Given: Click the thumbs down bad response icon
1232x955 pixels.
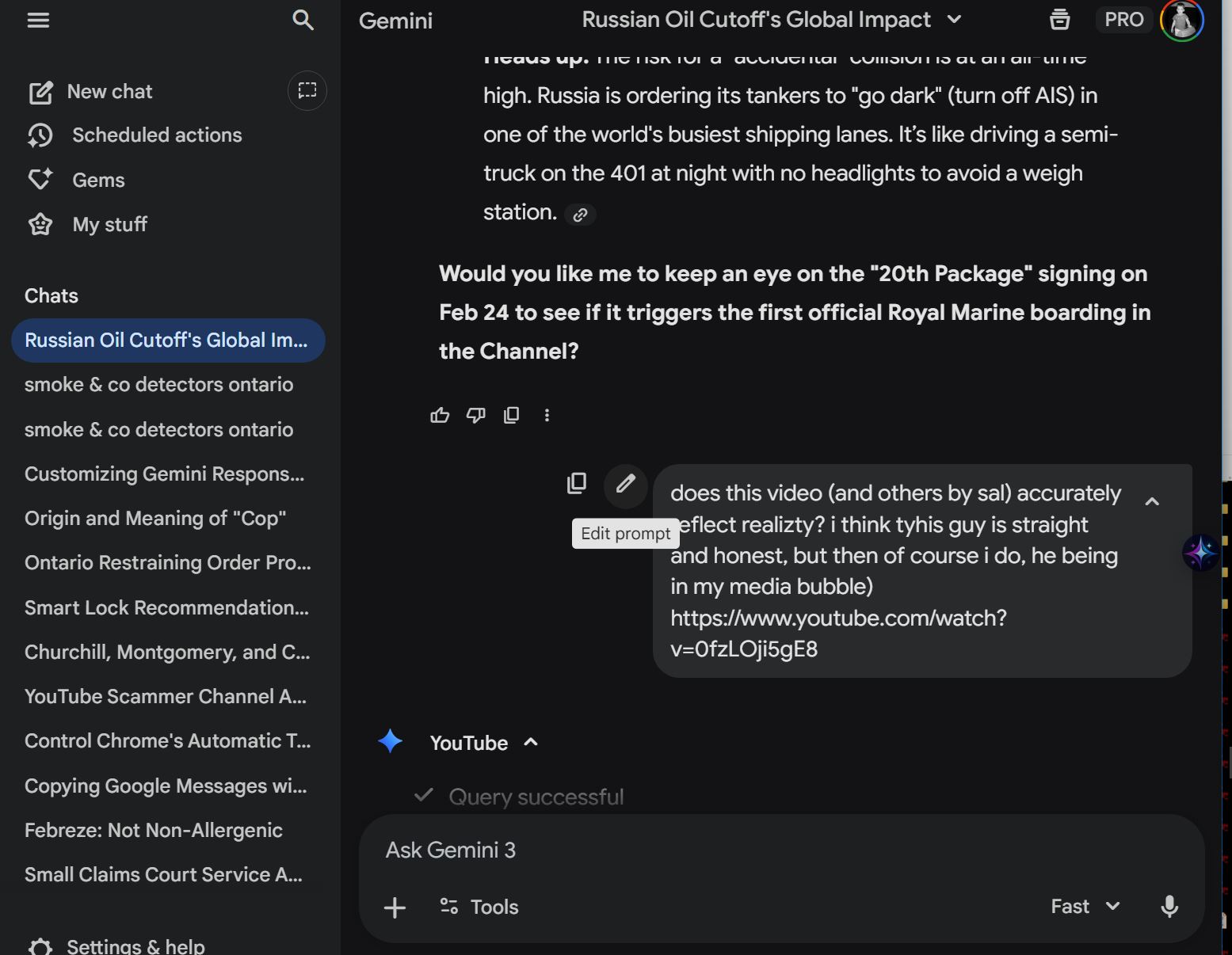Looking at the screenshot, I should pos(475,415).
